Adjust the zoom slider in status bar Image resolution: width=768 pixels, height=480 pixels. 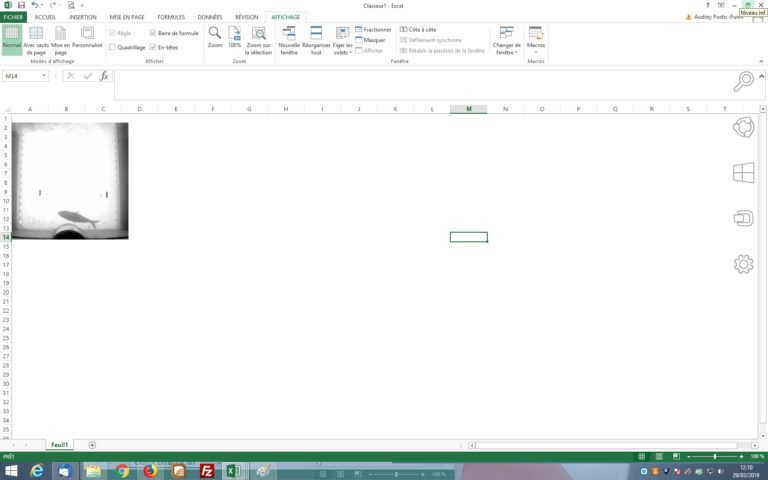pyautogui.click(x=714, y=456)
